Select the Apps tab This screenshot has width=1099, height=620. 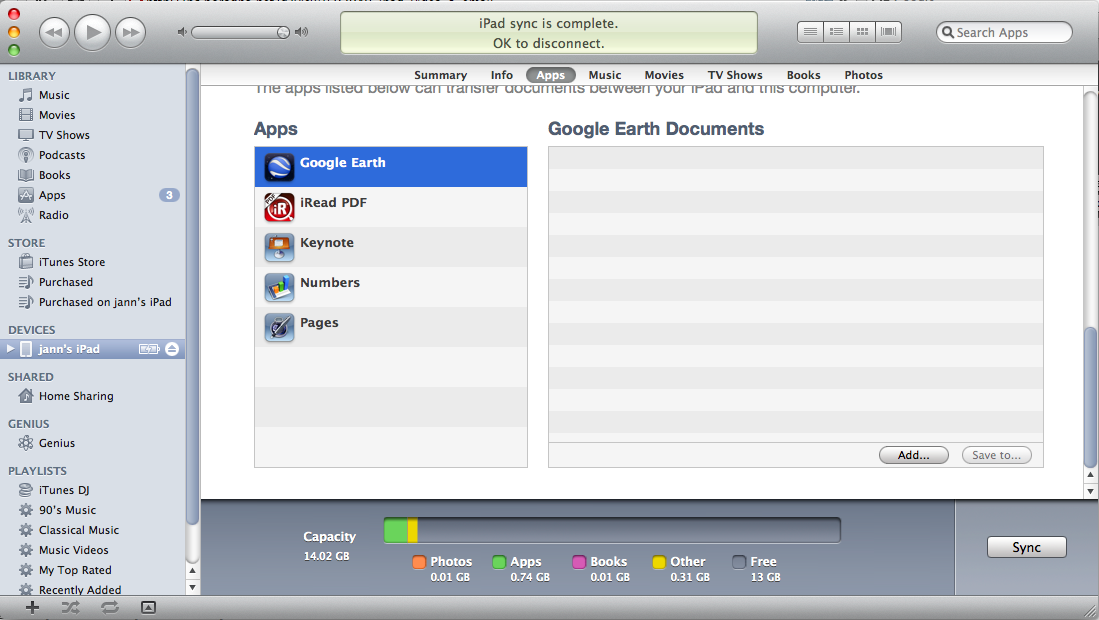[550, 75]
